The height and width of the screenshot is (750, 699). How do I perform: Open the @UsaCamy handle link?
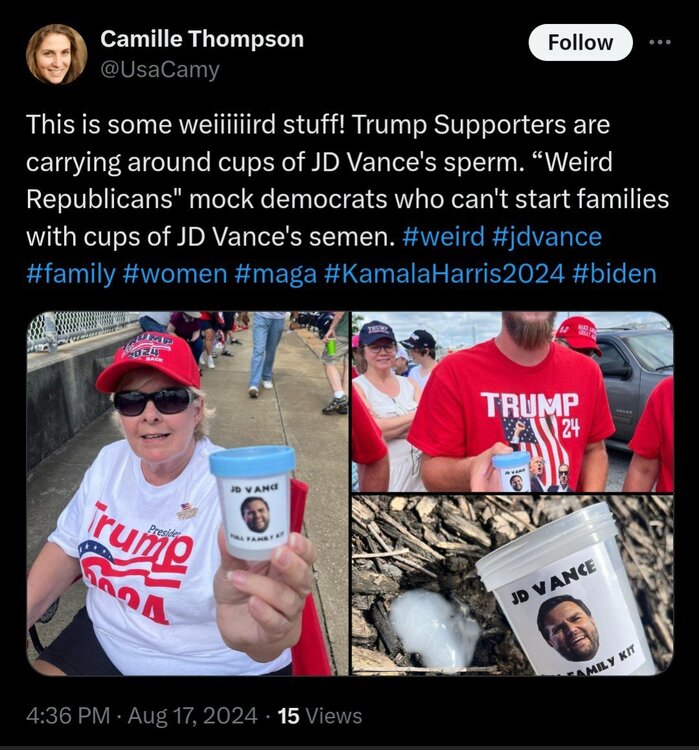160,70
